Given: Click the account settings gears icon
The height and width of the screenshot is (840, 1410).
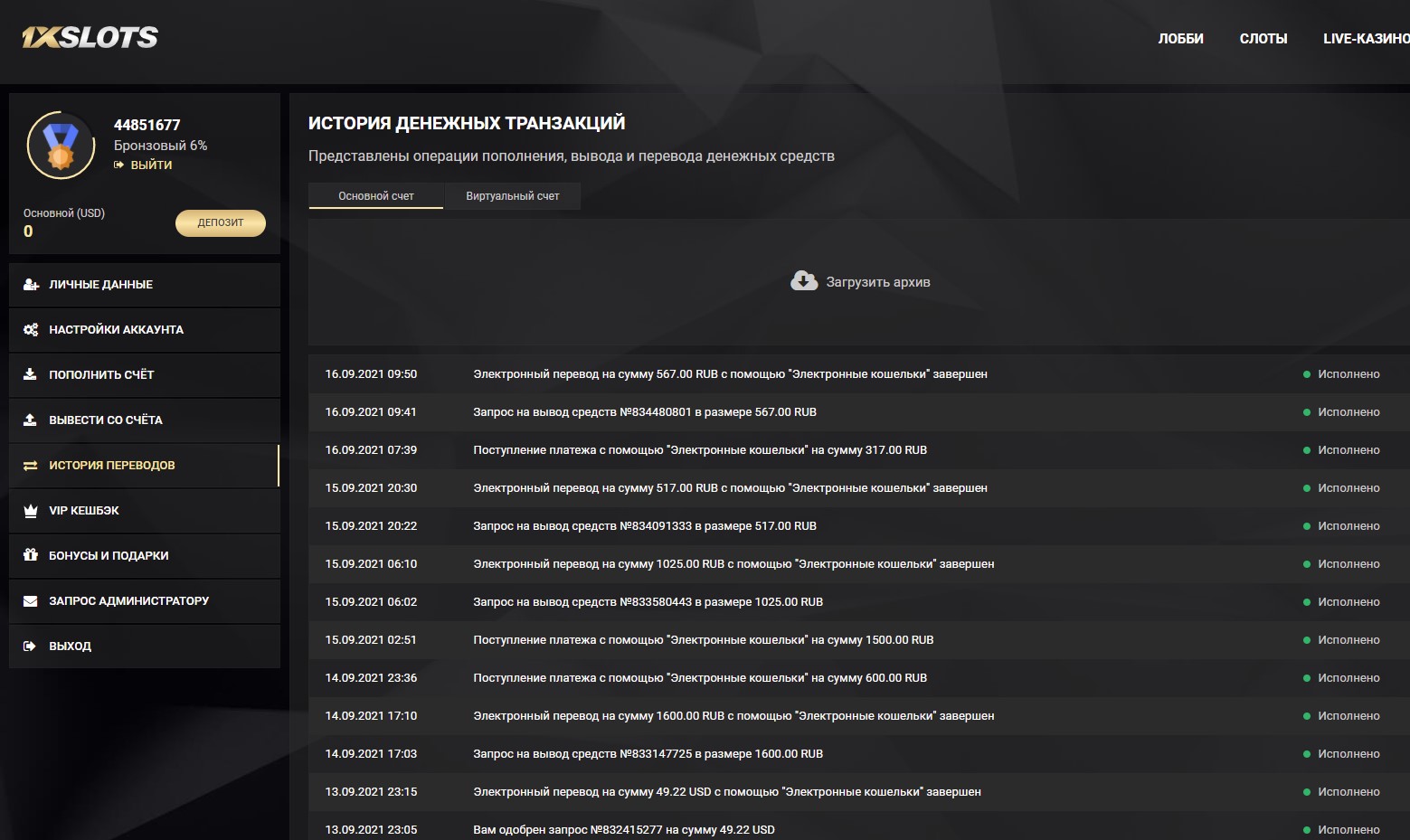Looking at the screenshot, I should (31, 330).
